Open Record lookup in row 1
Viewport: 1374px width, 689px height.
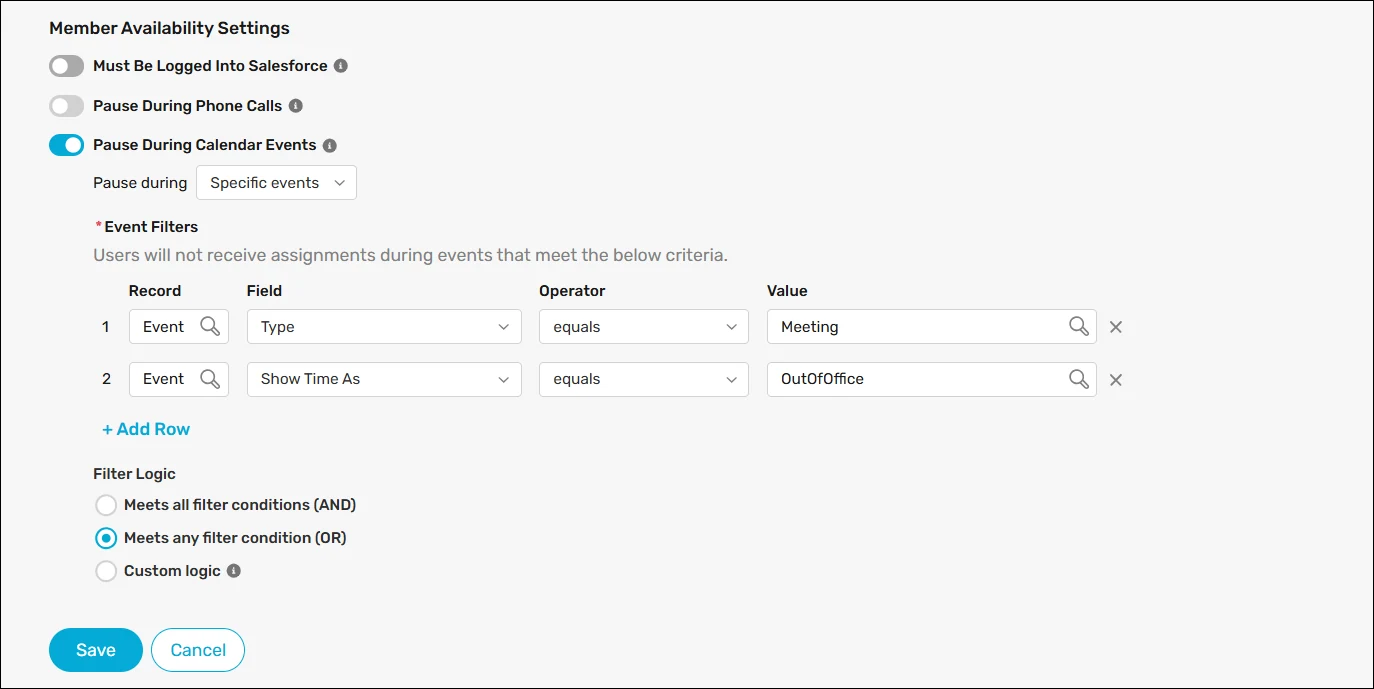tap(210, 326)
